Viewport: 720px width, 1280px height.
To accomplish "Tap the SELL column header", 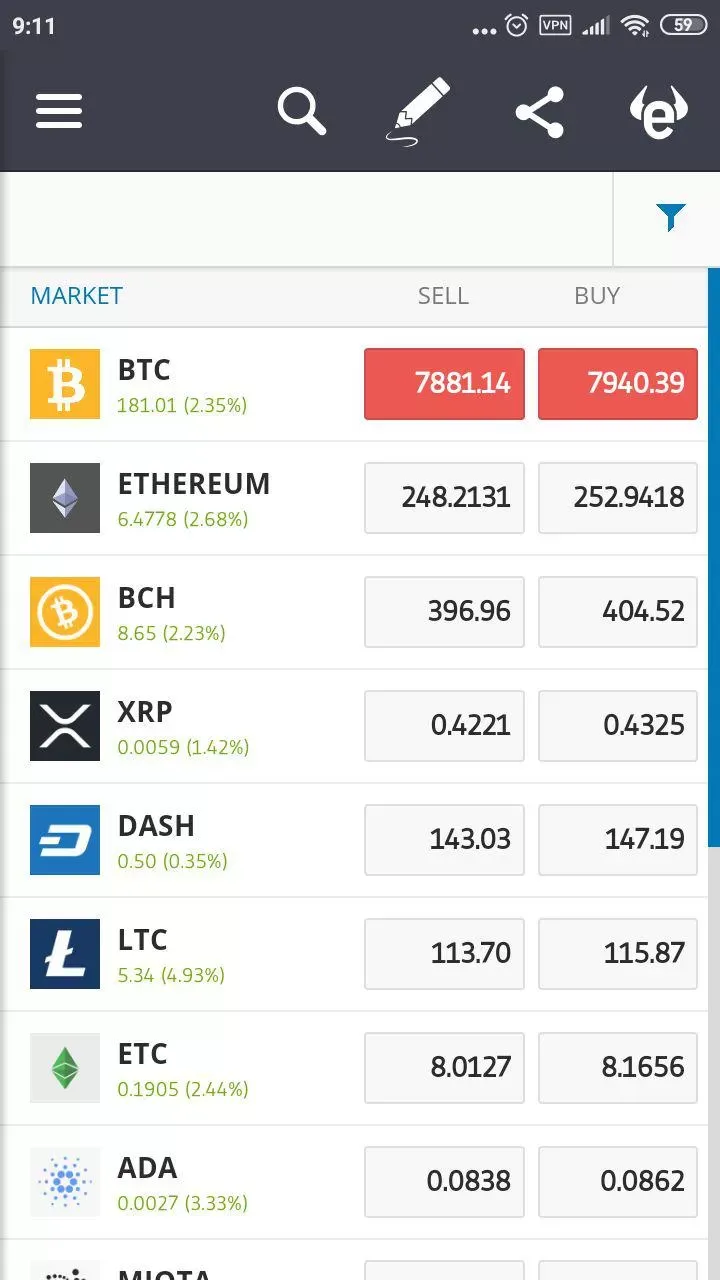I will pos(443,296).
